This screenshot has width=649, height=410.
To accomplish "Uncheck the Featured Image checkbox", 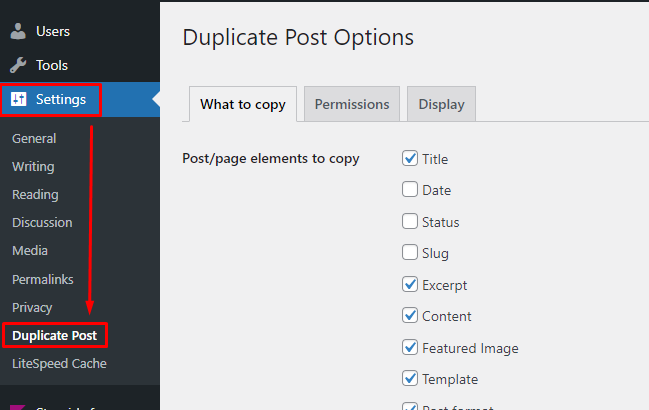I will [x=410, y=347].
